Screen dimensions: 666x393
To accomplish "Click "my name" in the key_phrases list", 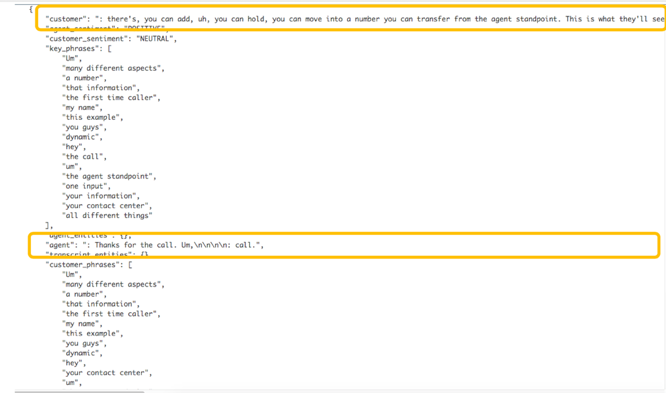I will [82, 107].
